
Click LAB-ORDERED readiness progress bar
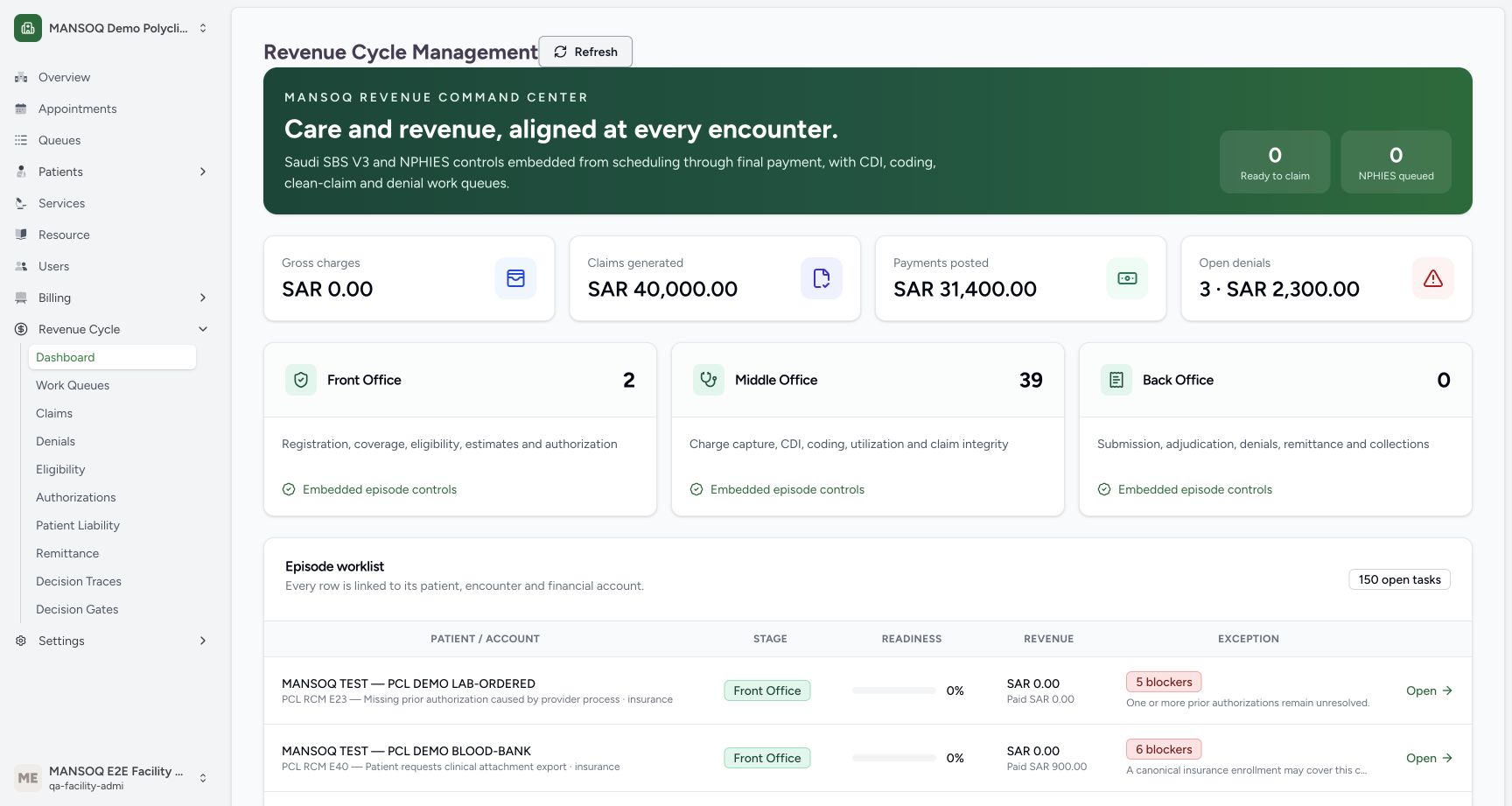(893, 690)
